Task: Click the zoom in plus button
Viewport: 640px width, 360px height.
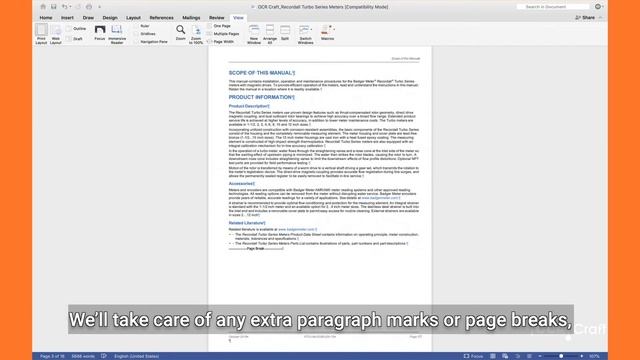Action: coord(582,356)
